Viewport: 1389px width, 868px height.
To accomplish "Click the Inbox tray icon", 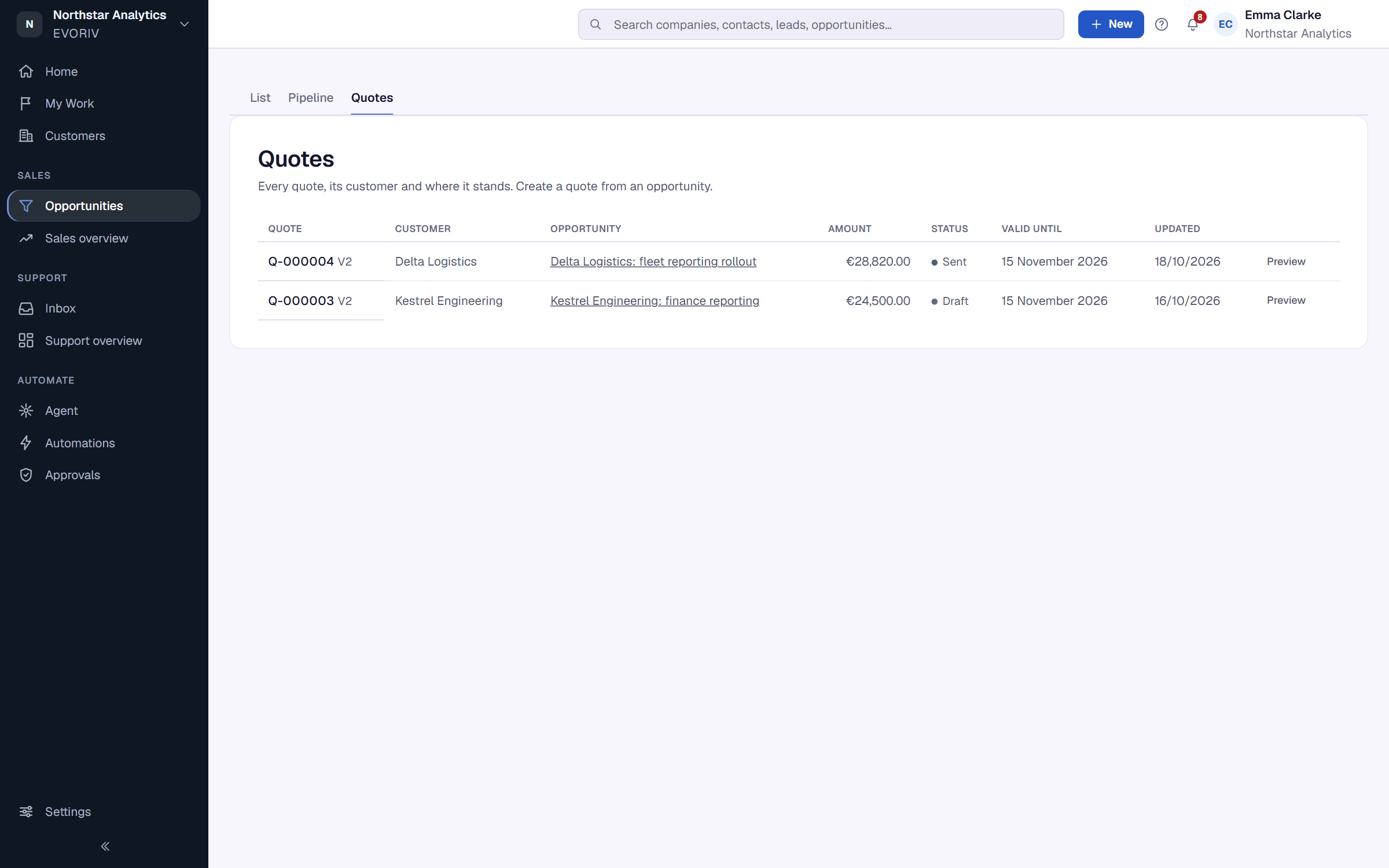I will pos(26,308).
